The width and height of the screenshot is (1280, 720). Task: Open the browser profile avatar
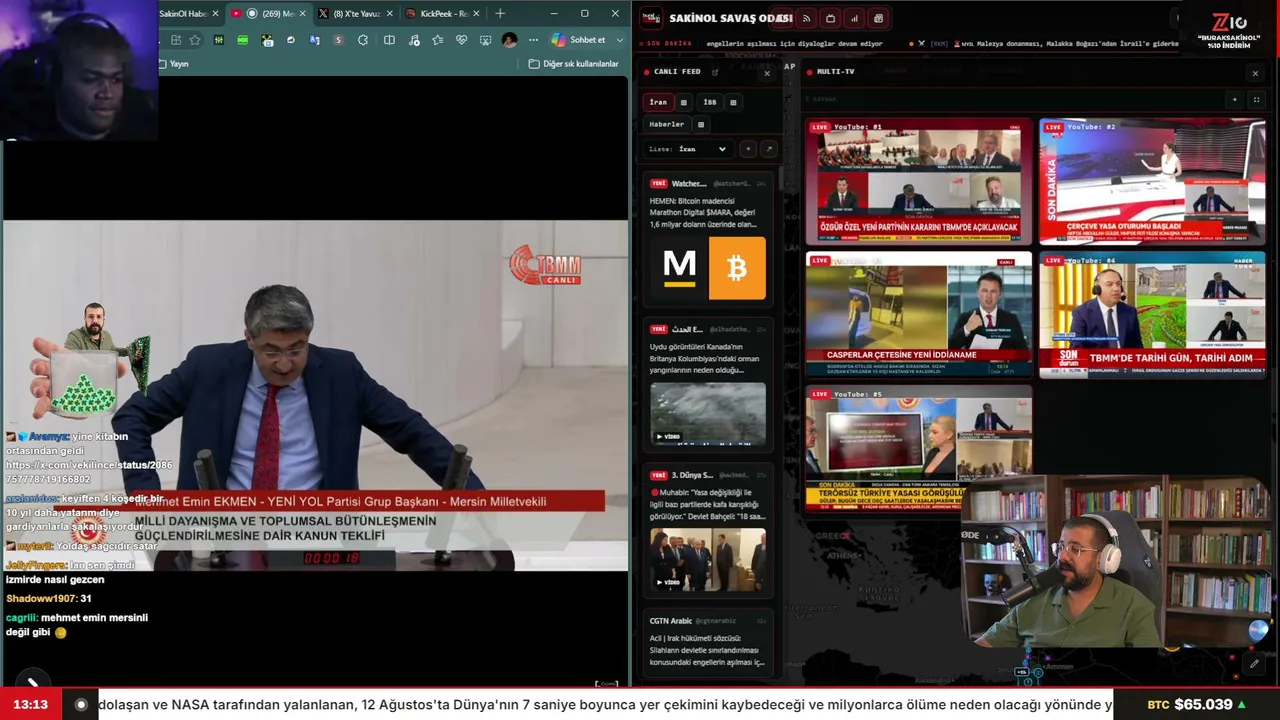point(510,40)
